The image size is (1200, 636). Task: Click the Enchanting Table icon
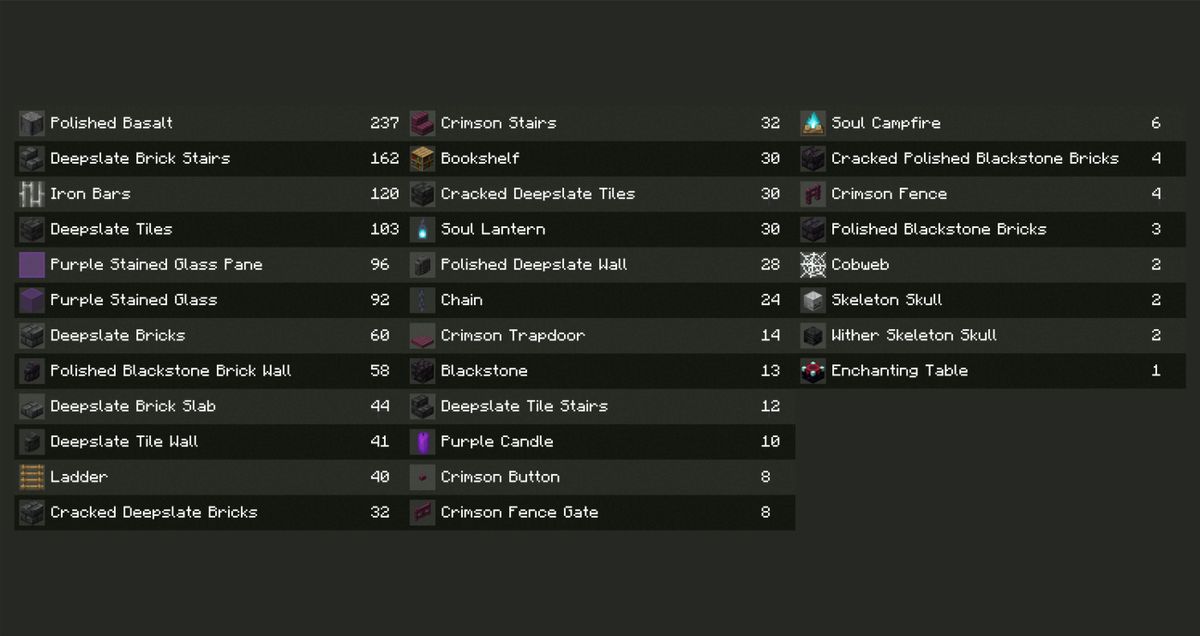(813, 371)
